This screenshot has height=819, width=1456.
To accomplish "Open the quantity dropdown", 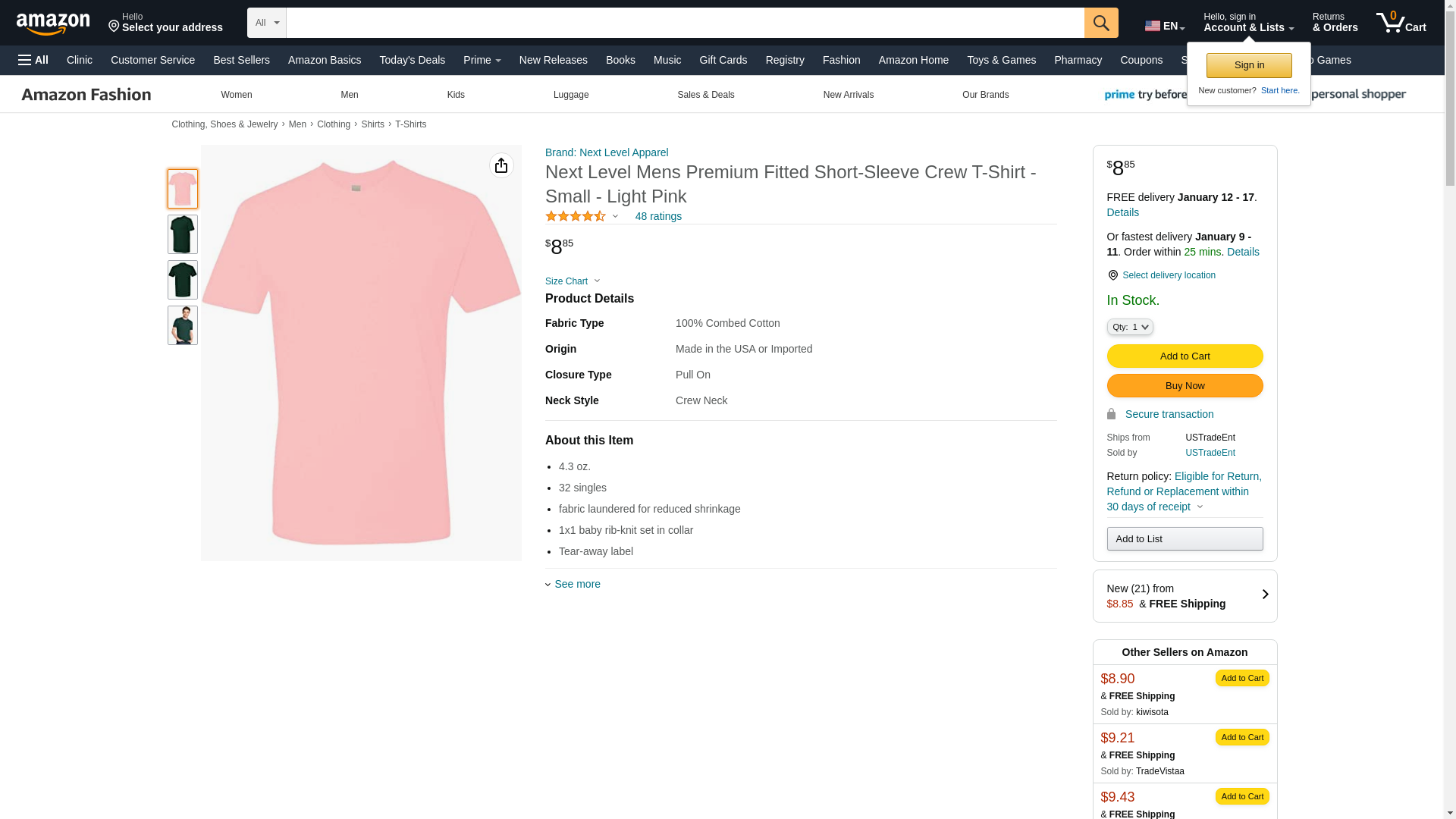I will pos(1129,327).
